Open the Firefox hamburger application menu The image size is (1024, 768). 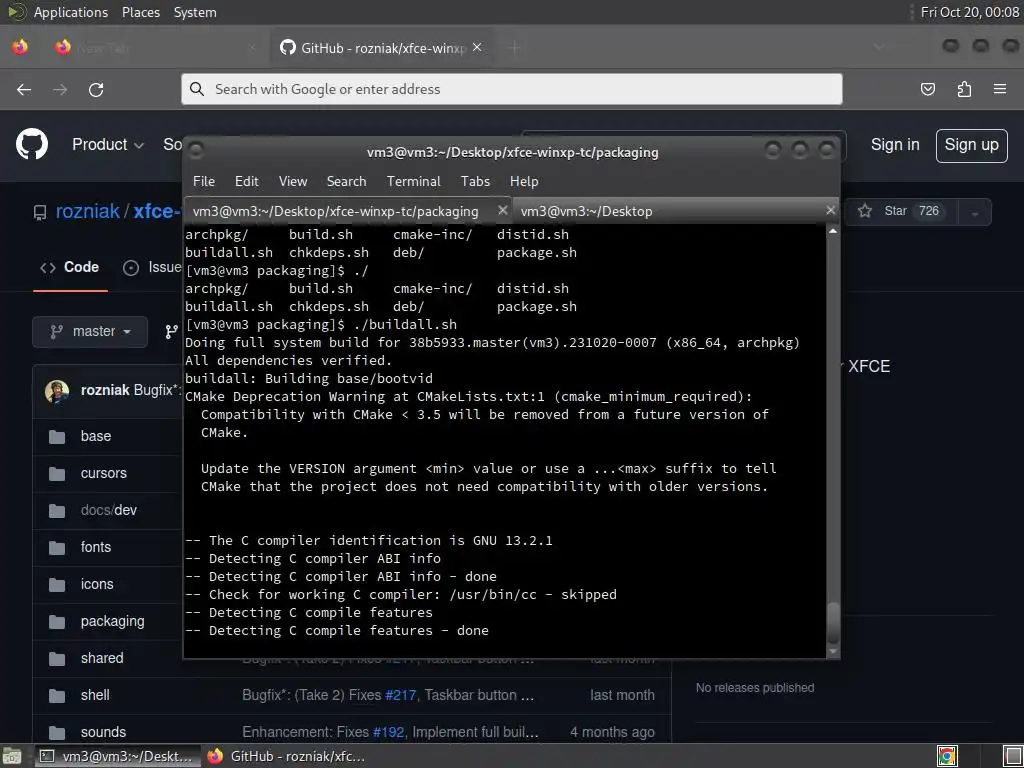(1000, 89)
